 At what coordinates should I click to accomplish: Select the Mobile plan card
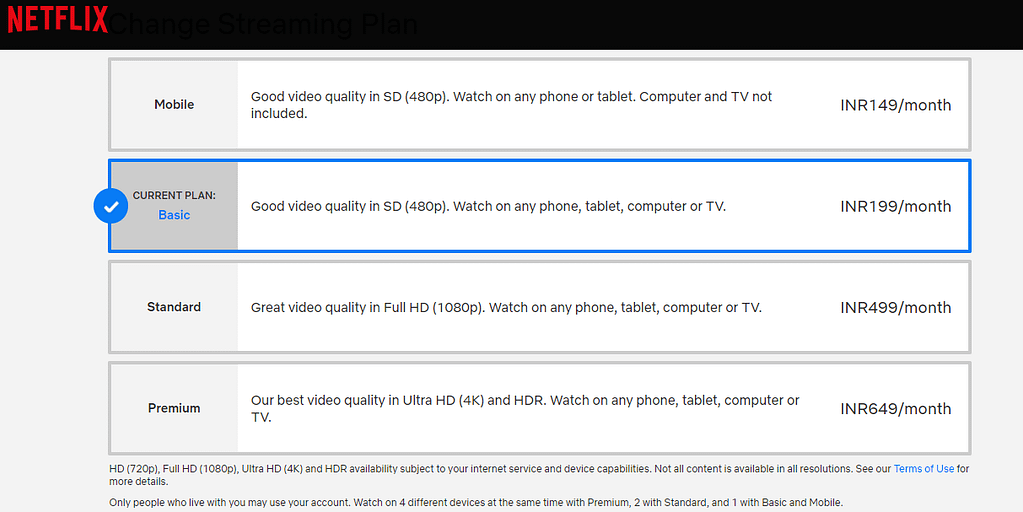pyautogui.click(x=540, y=104)
